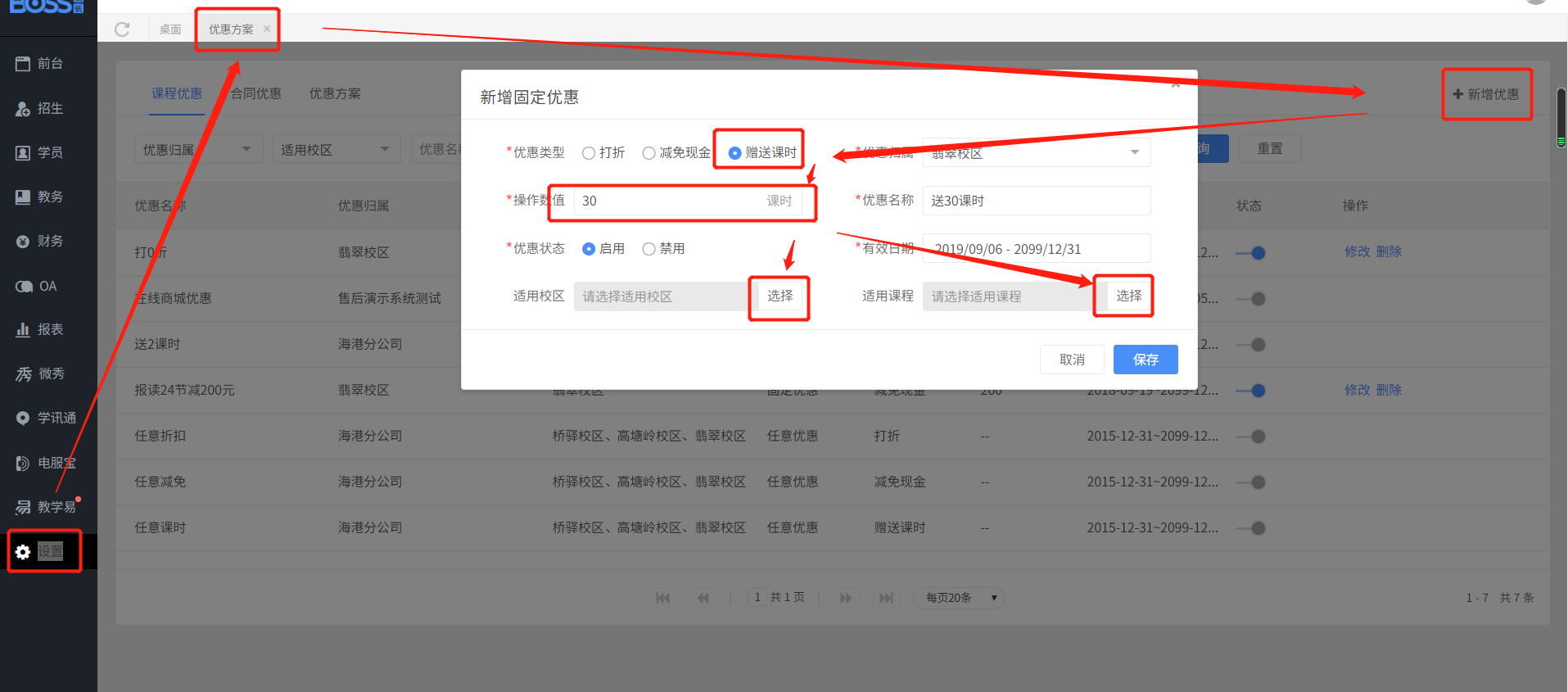Open the 每页20条 page size dropdown
This screenshot has width=1568, height=692.
pos(959,598)
